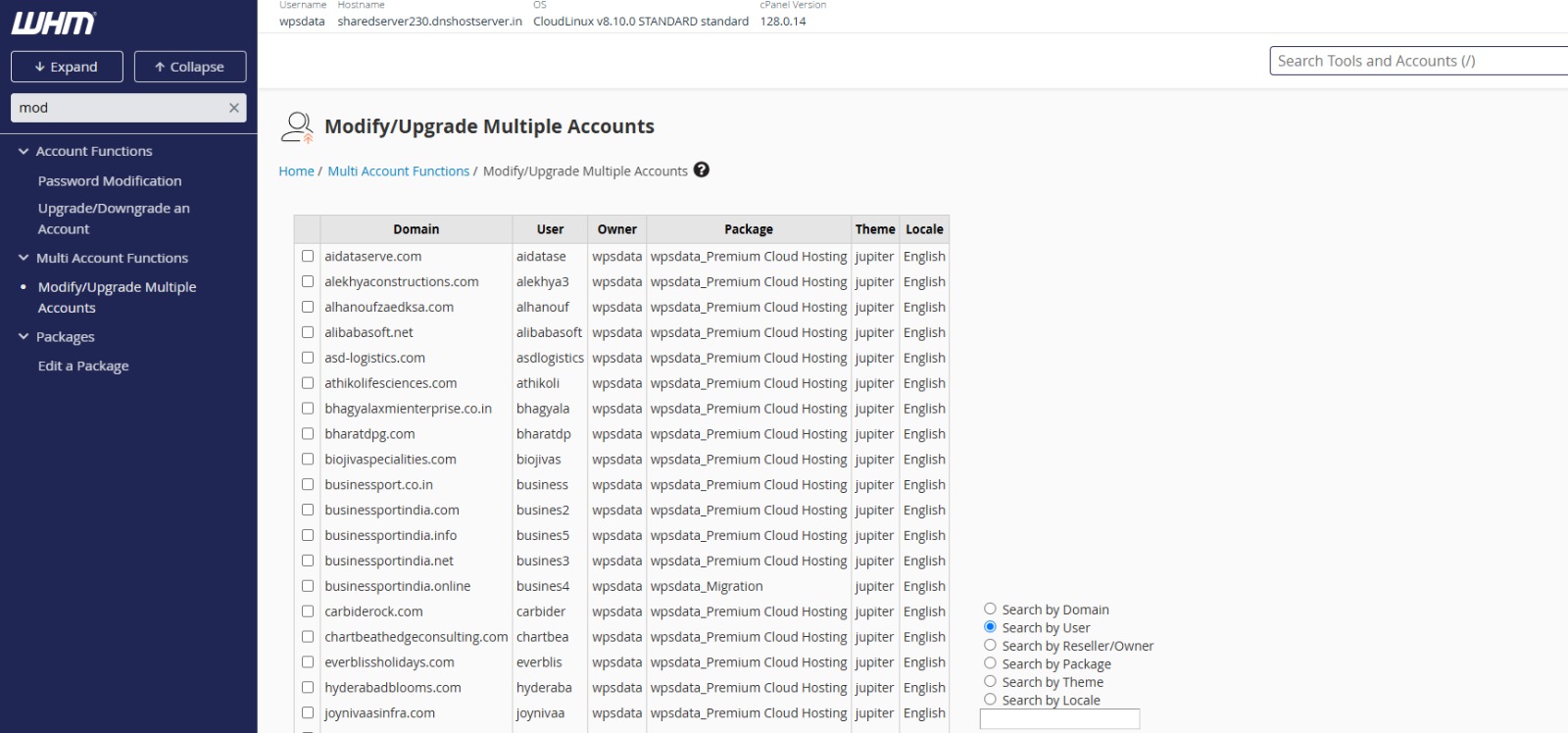Select the carbiderock.com checkbox

(x=308, y=611)
